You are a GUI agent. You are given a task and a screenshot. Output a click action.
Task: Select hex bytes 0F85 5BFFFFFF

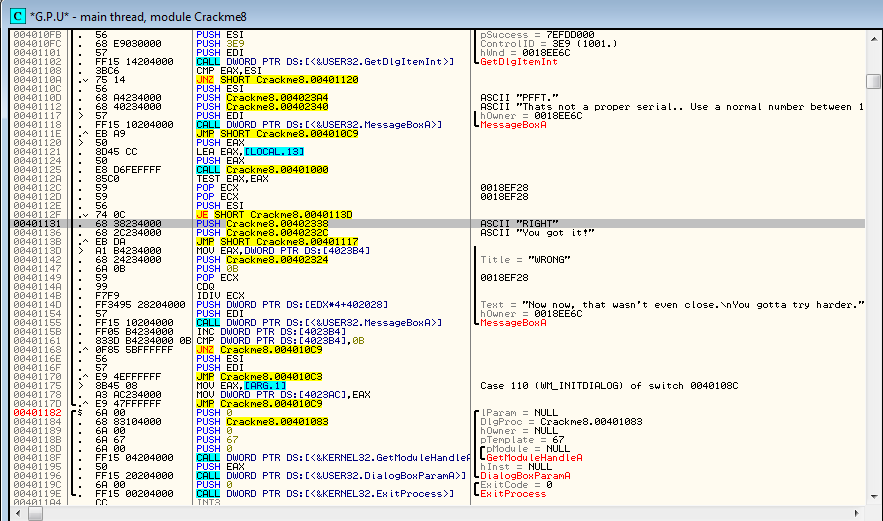(x=134, y=350)
